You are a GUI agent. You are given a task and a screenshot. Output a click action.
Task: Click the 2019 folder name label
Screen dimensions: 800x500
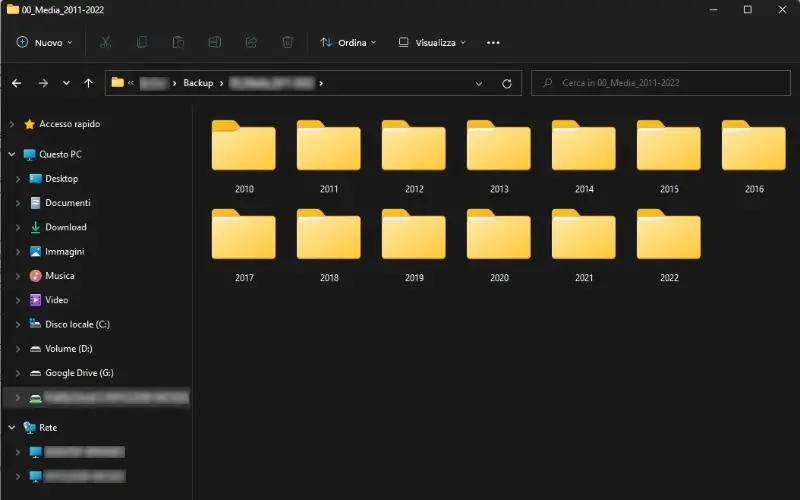(x=414, y=278)
